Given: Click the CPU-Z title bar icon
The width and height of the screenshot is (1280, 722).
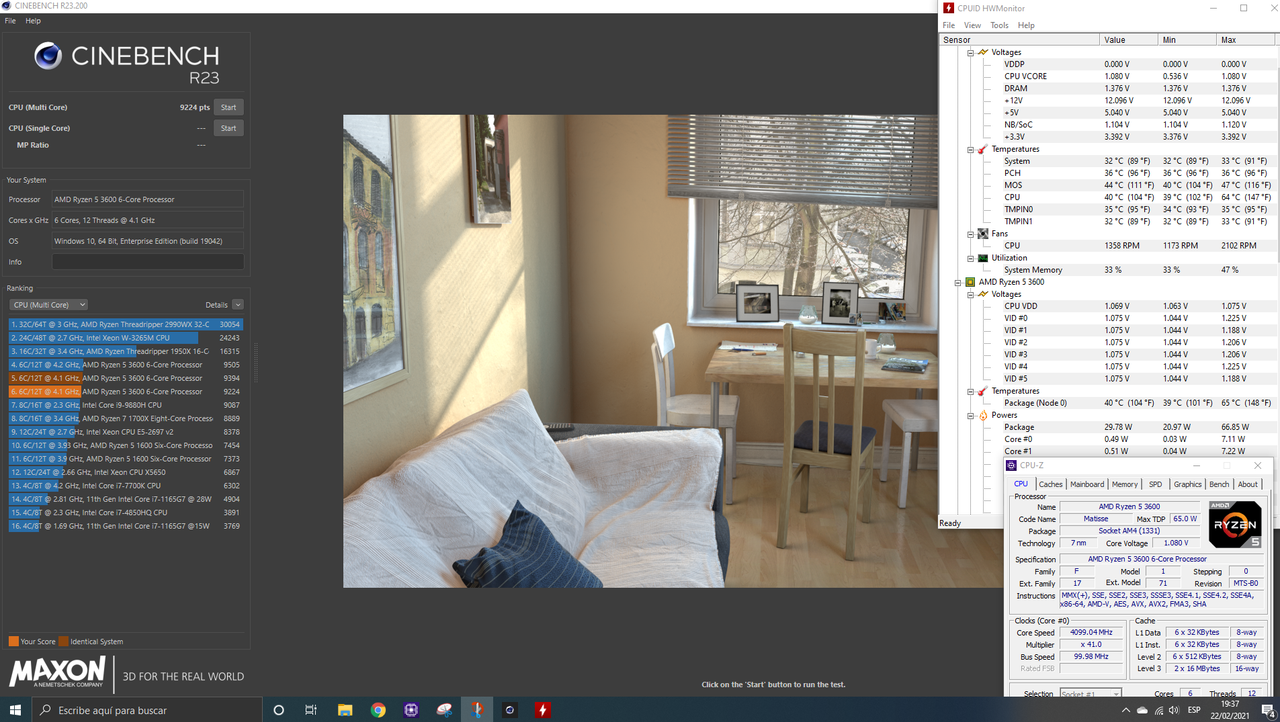Looking at the screenshot, I should pos(1012,466).
